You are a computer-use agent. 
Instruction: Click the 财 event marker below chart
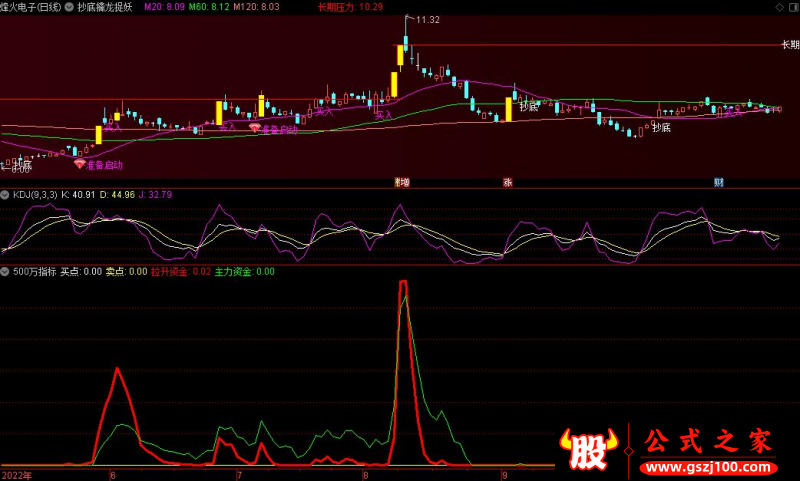point(718,182)
